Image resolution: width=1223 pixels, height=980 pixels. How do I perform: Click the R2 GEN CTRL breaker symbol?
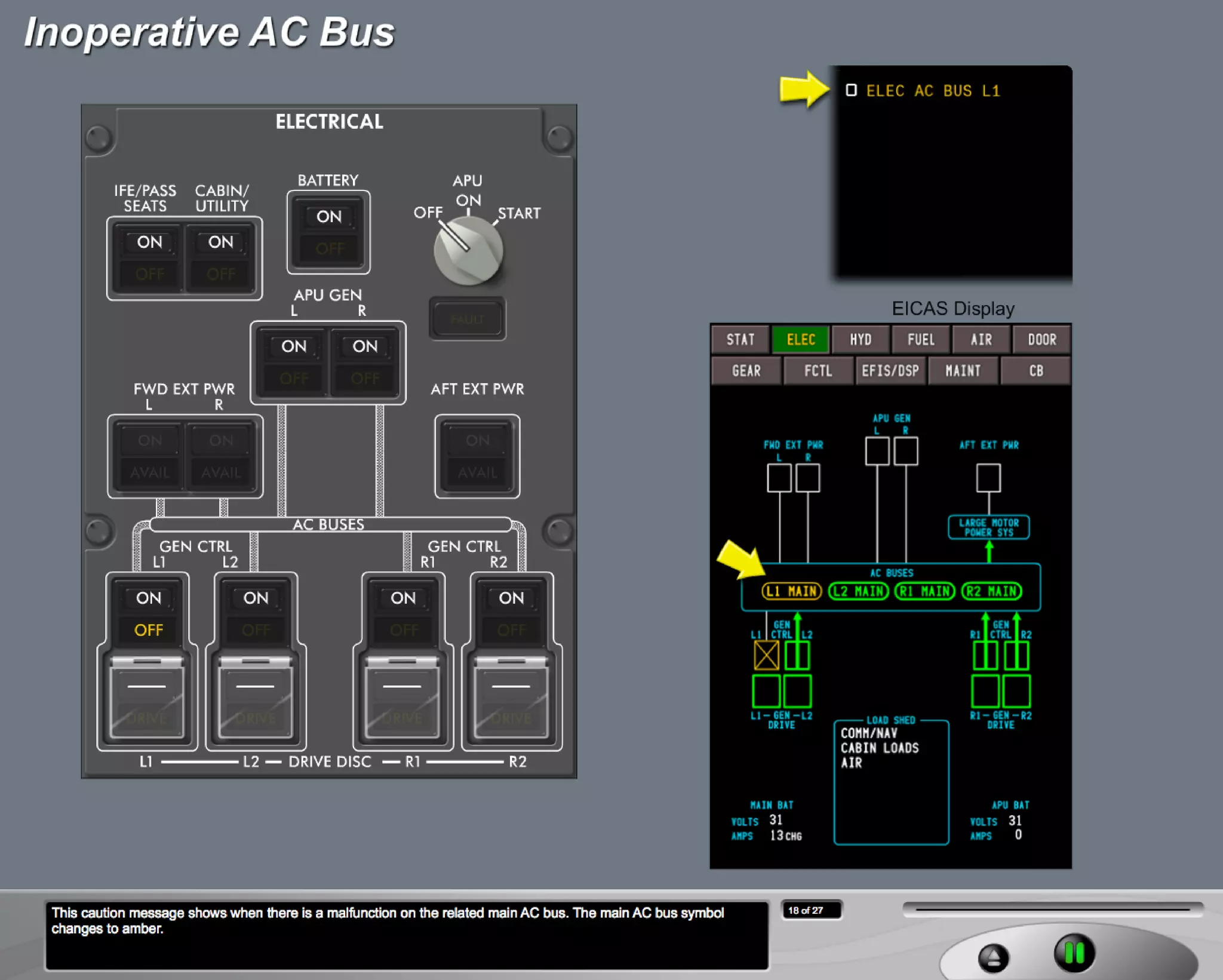[x=1016, y=656]
